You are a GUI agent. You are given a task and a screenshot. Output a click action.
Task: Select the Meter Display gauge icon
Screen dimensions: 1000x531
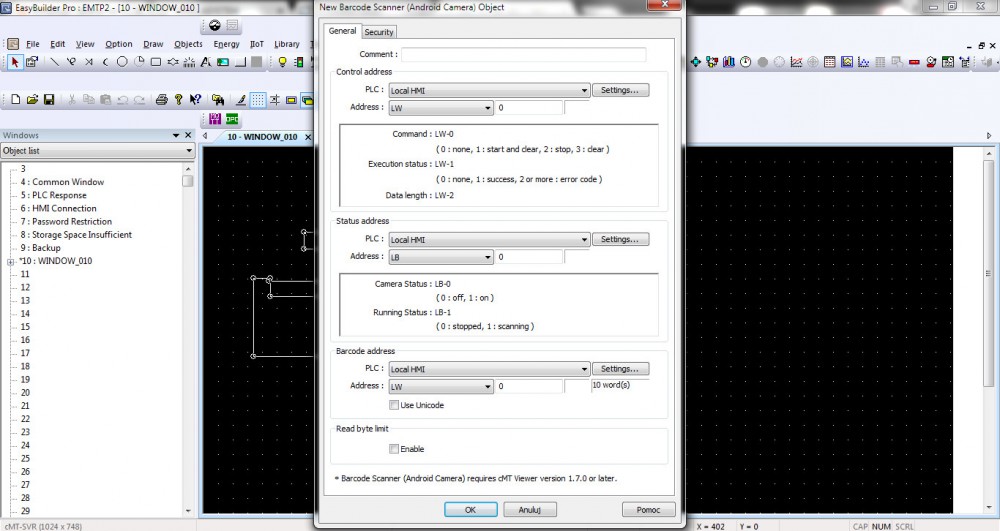(745, 62)
